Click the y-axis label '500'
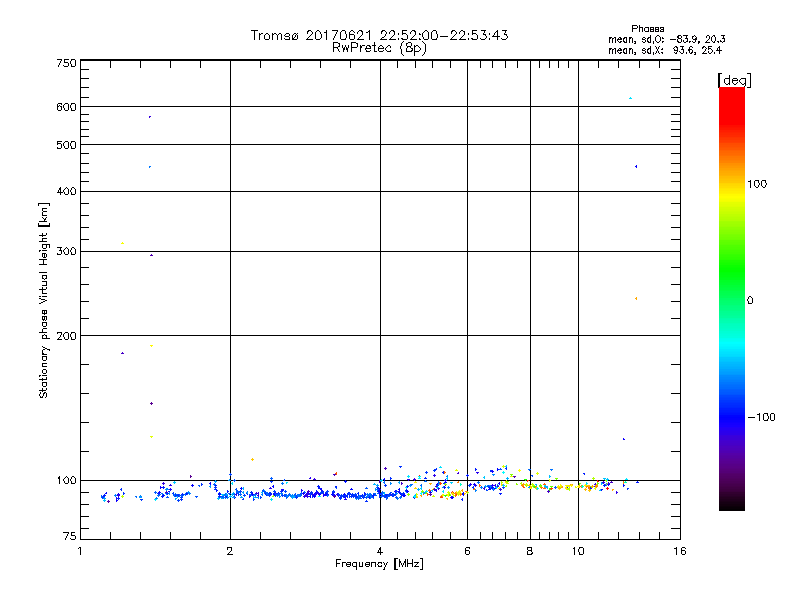The image size is (800, 600). 66,145
